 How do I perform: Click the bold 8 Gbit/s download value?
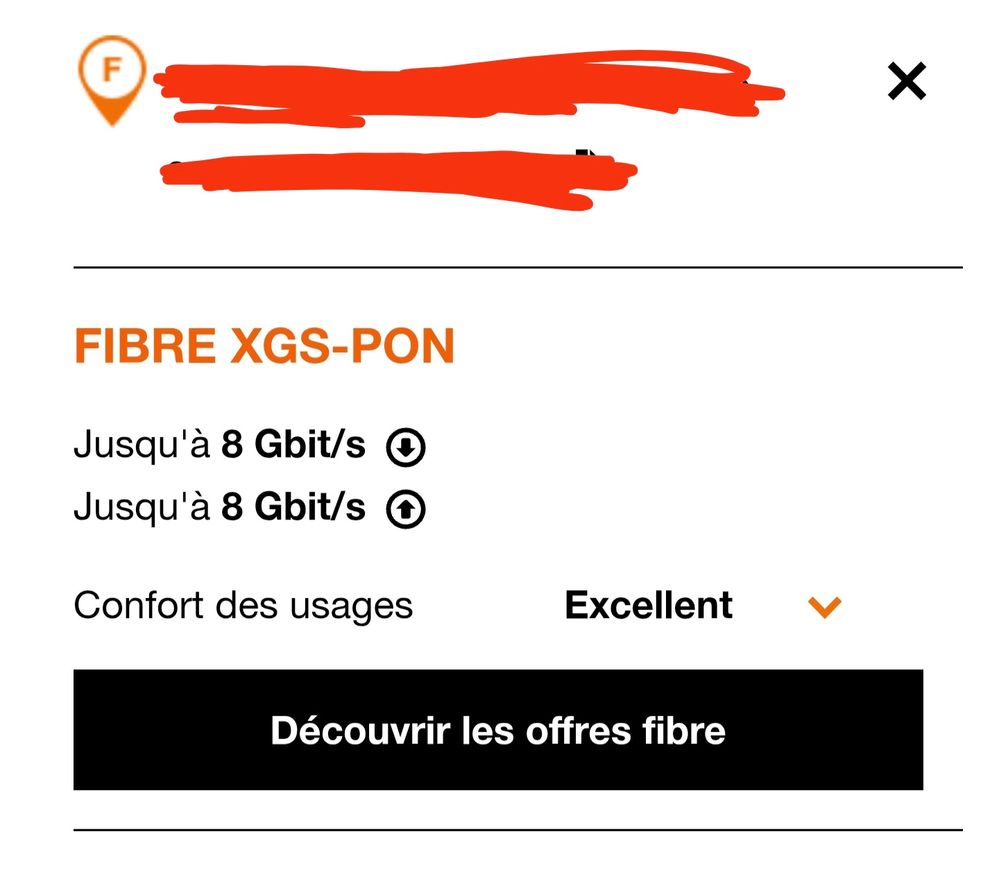click(293, 446)
